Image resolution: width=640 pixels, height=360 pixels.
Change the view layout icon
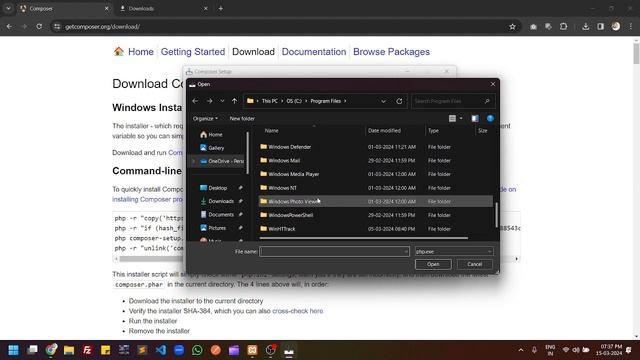452,118
